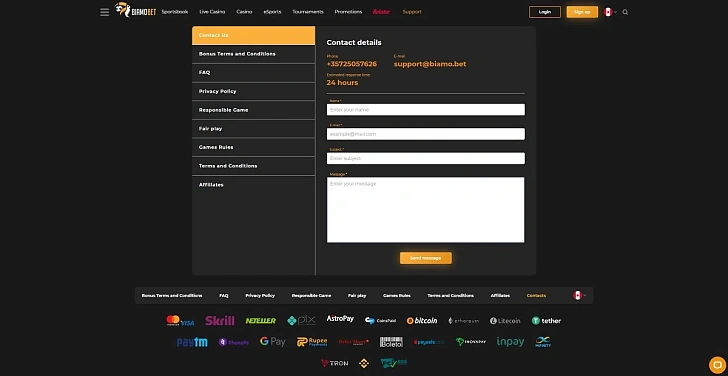728x376 pixels.
Task: Open footer FAQ link
Action: 224,296
